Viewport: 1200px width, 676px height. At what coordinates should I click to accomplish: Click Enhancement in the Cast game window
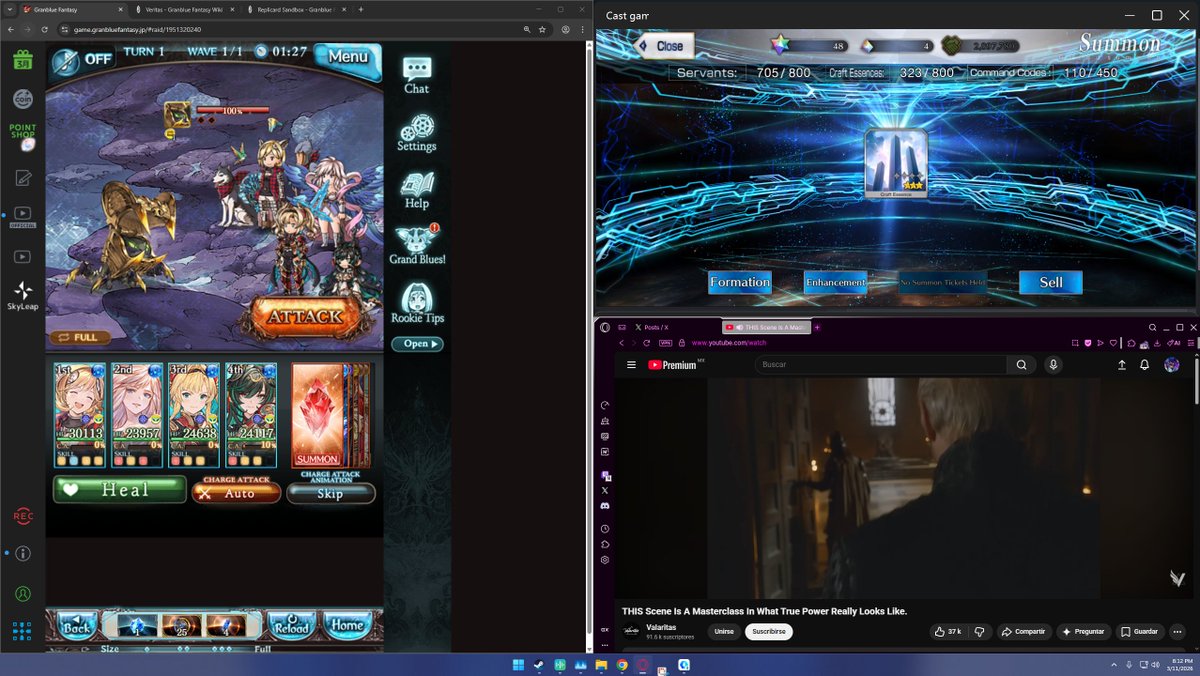tap(836, 282)
